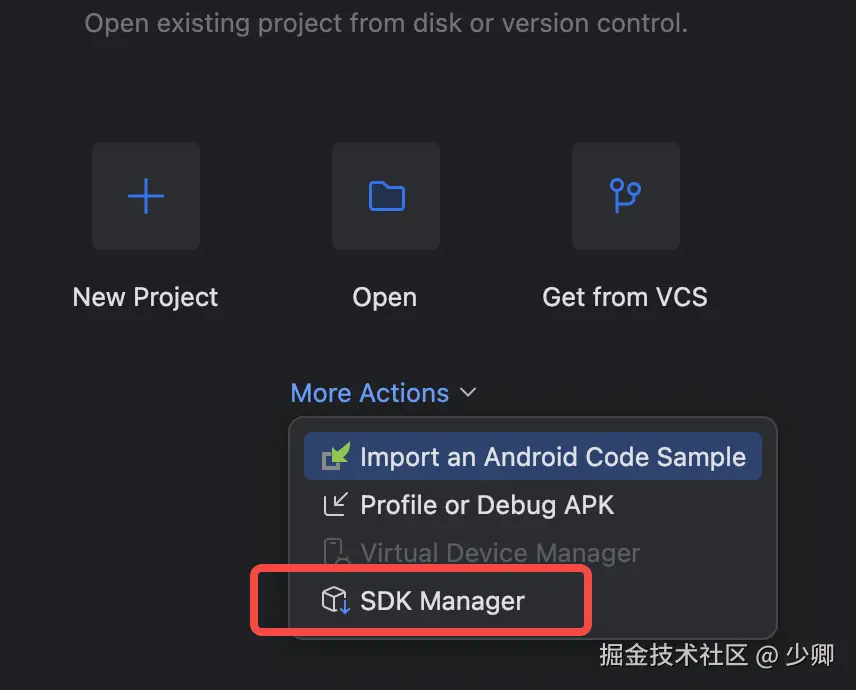Click the Open text label
Screen dimensions: 856x690
pos(385,297)
